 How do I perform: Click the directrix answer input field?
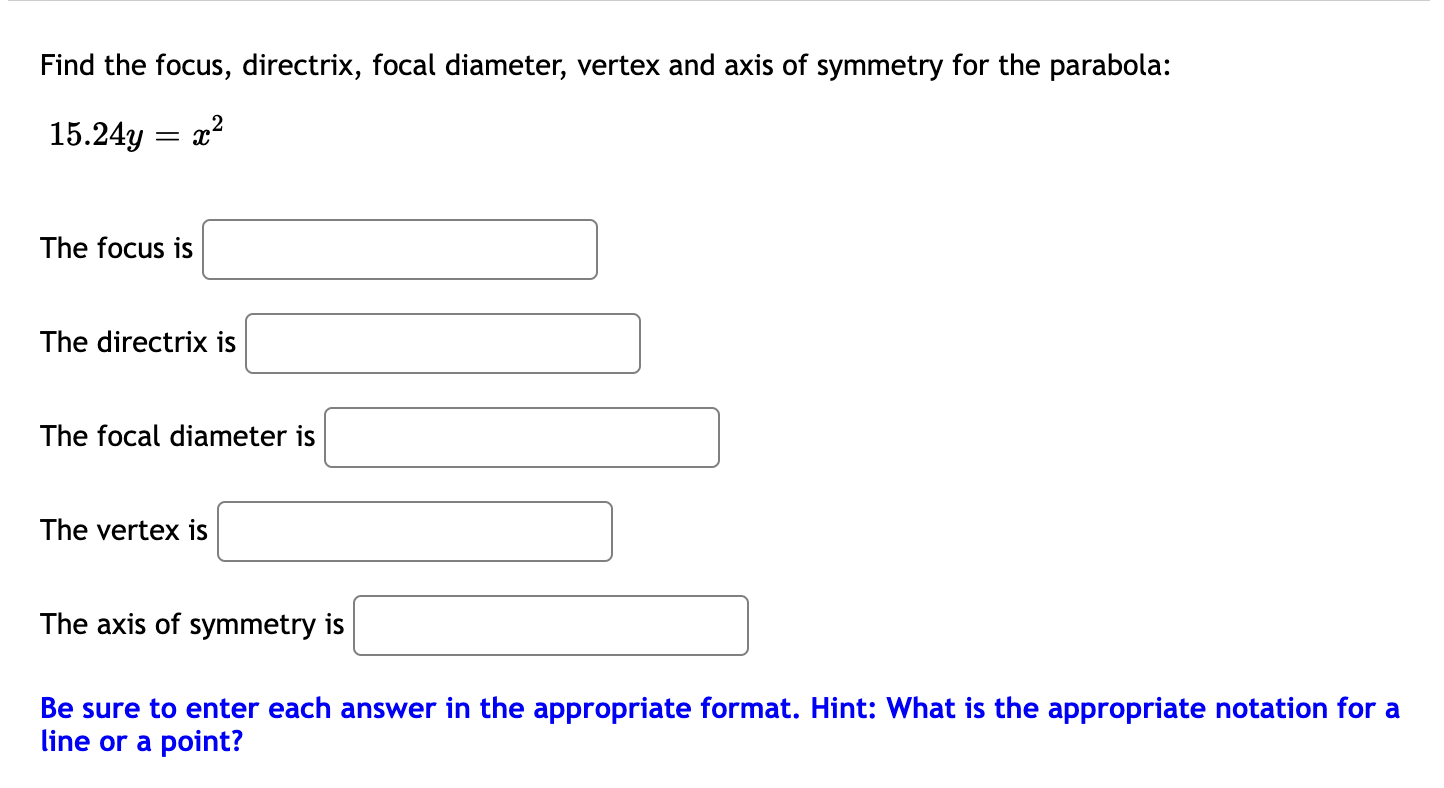click(442, 343)
